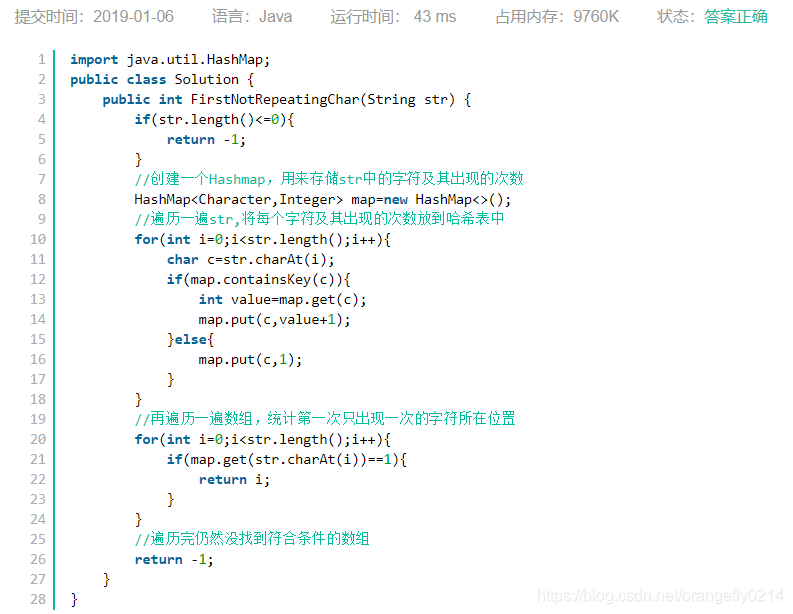
Task: Click the FirstNotRepeatingChar method signature
Action: (287, 100)
